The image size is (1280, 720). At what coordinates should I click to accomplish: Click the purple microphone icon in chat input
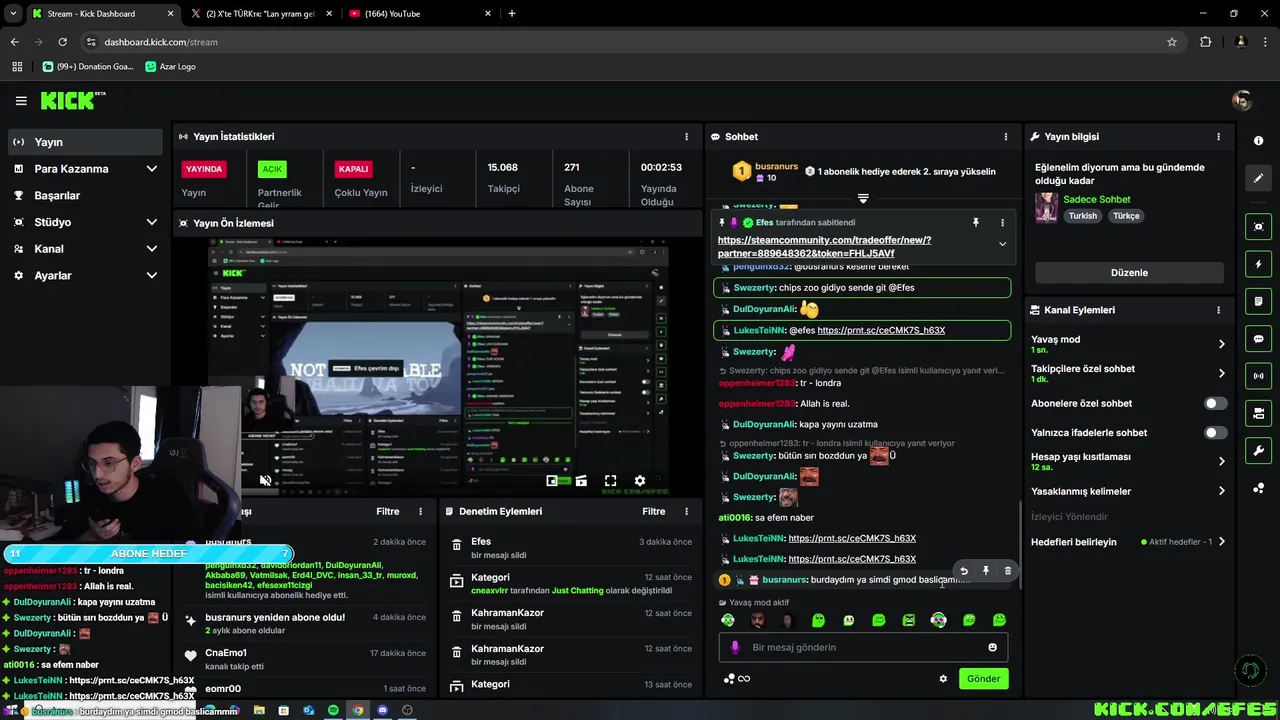pos(735,647)
